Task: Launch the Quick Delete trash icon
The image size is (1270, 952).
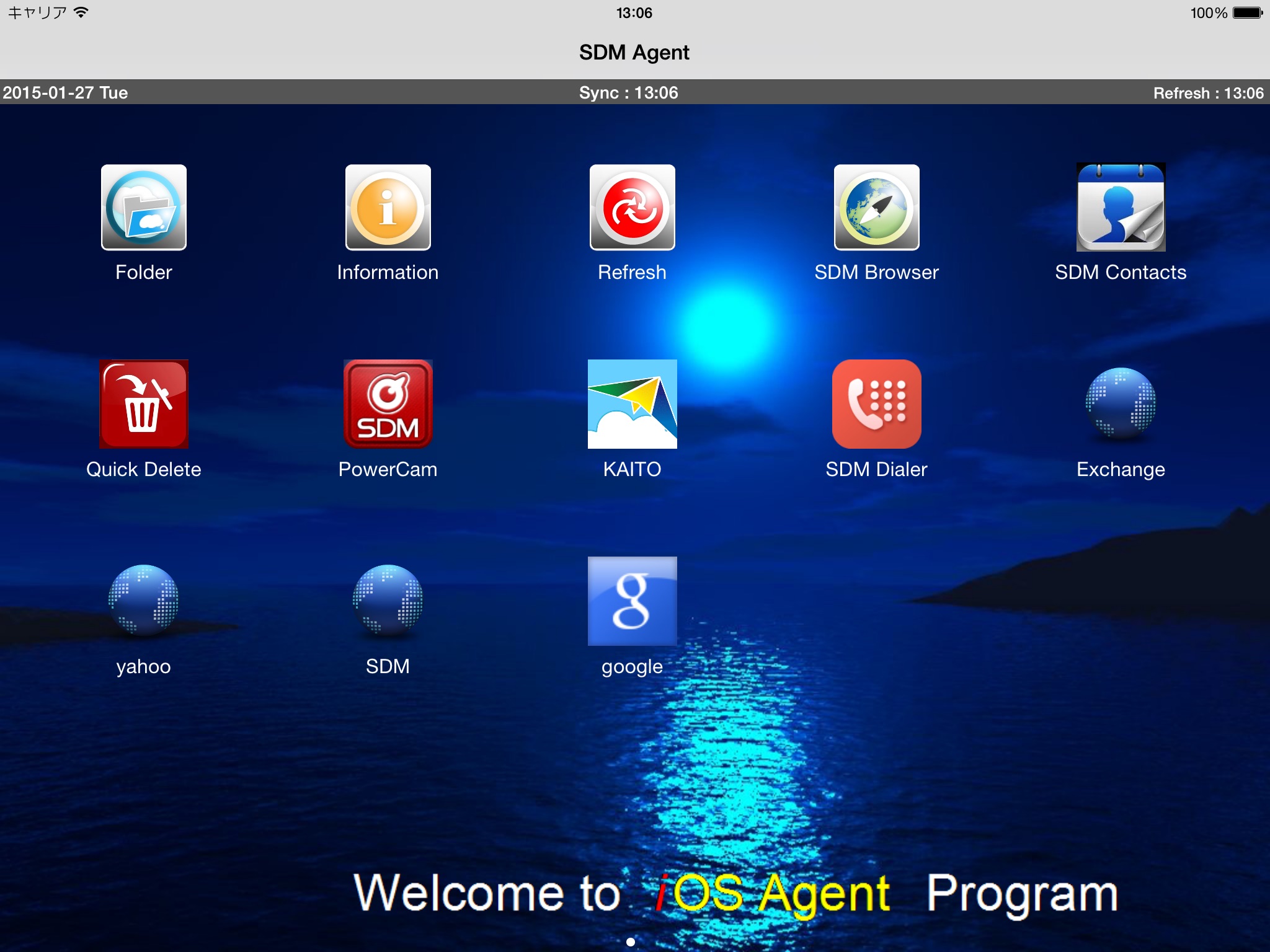Action: tap(144, 404)
